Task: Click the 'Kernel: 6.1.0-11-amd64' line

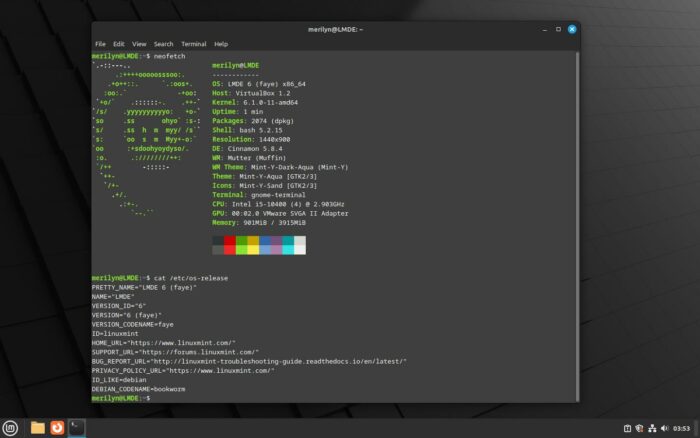Action: tap(255, 102)
